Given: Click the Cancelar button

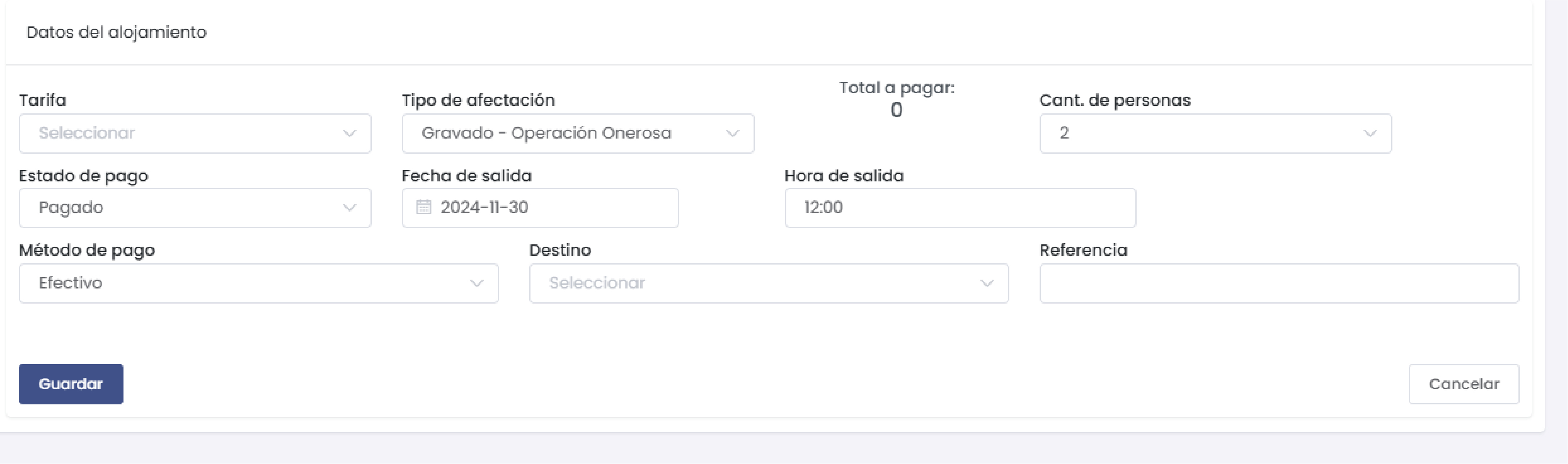Looking at the screenshot, I should point(1464,384).
